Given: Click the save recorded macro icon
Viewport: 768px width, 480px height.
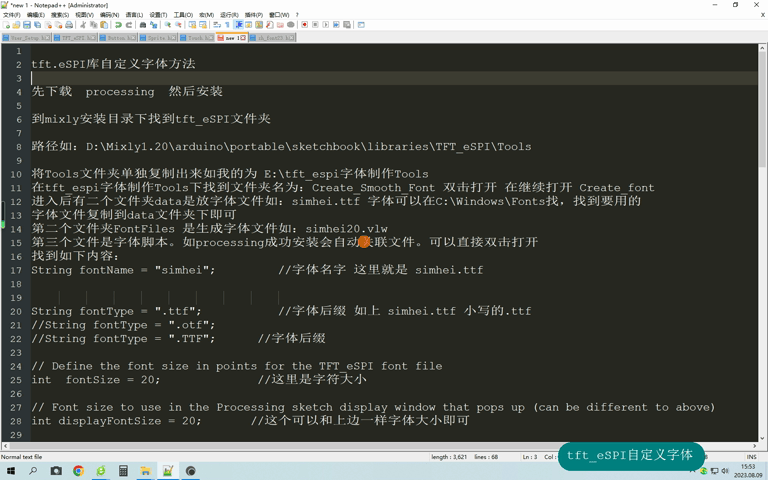Looking at the screenshot, I should [347, 24].
